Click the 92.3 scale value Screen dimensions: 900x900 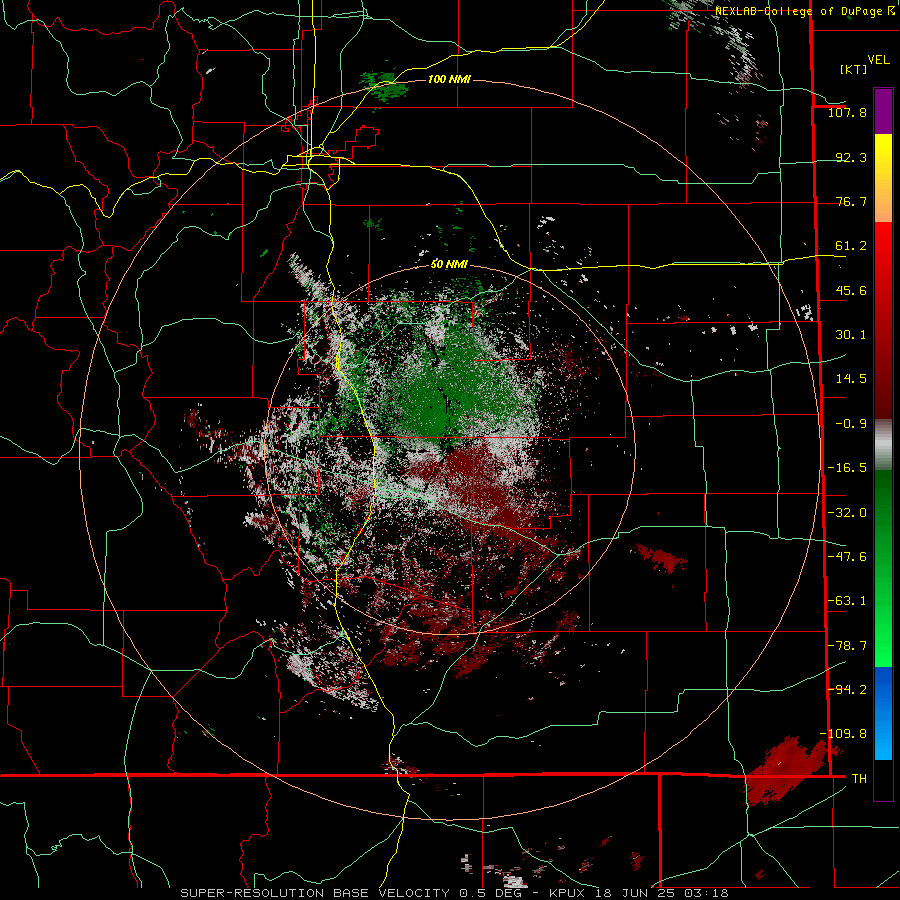pos(851,157)
